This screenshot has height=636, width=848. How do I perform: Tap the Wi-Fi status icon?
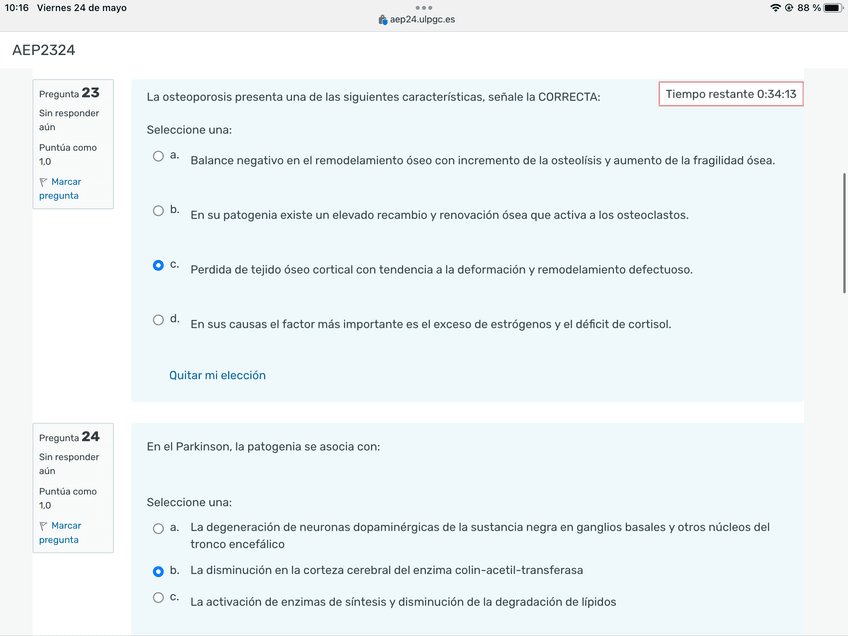pyautogui.click(x=775, y=8)
